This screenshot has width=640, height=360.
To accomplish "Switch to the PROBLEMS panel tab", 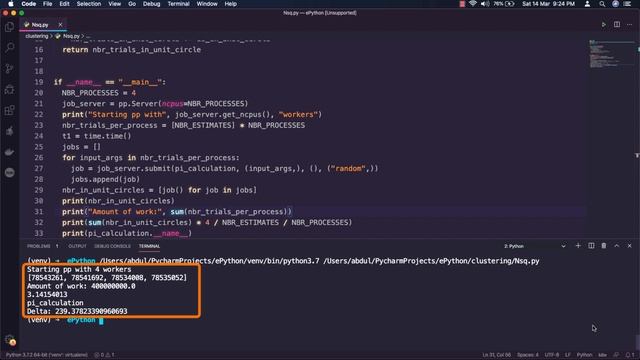I will click(x=39, y=246).
